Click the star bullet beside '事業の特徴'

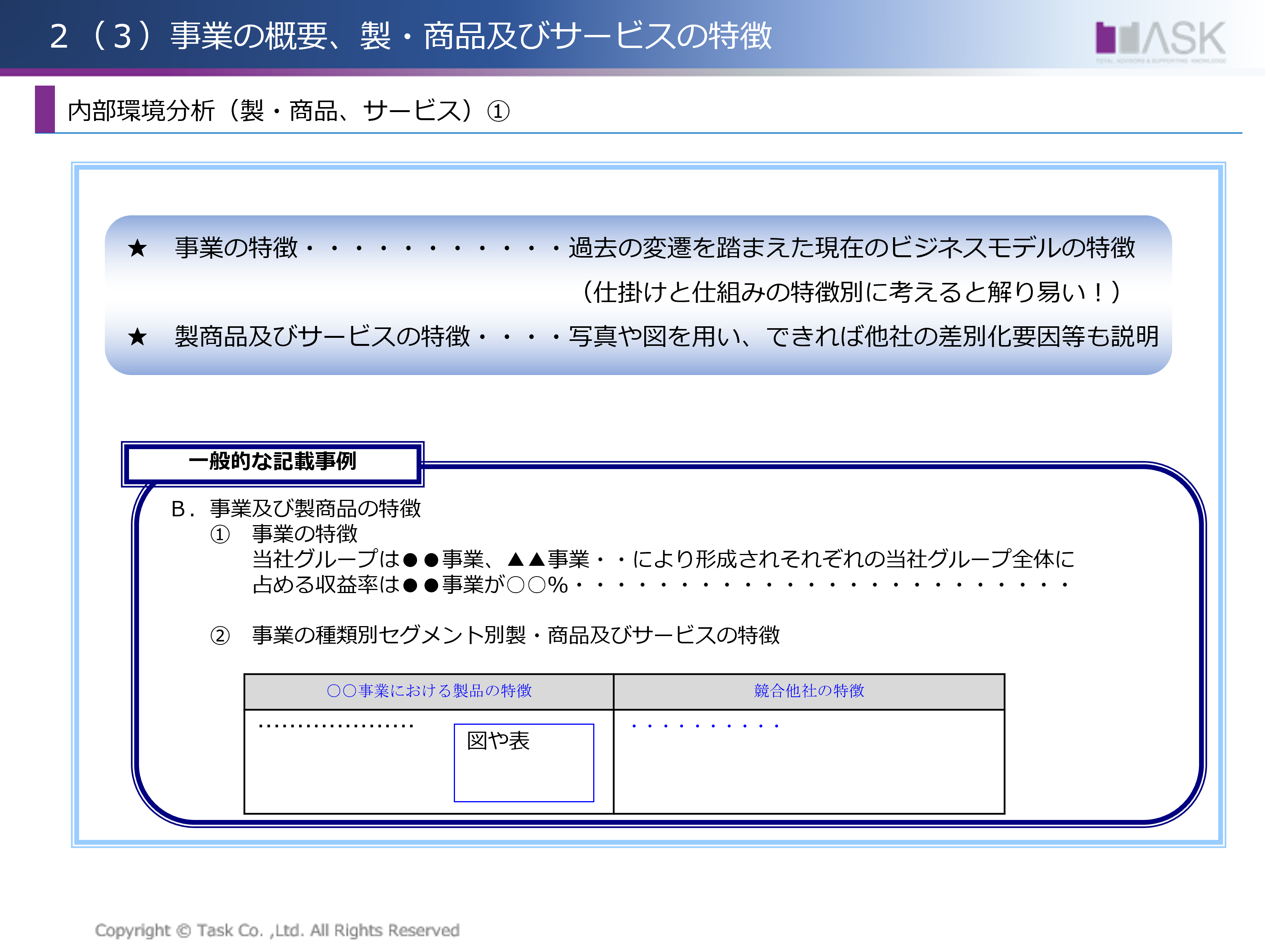click(137, 248)
